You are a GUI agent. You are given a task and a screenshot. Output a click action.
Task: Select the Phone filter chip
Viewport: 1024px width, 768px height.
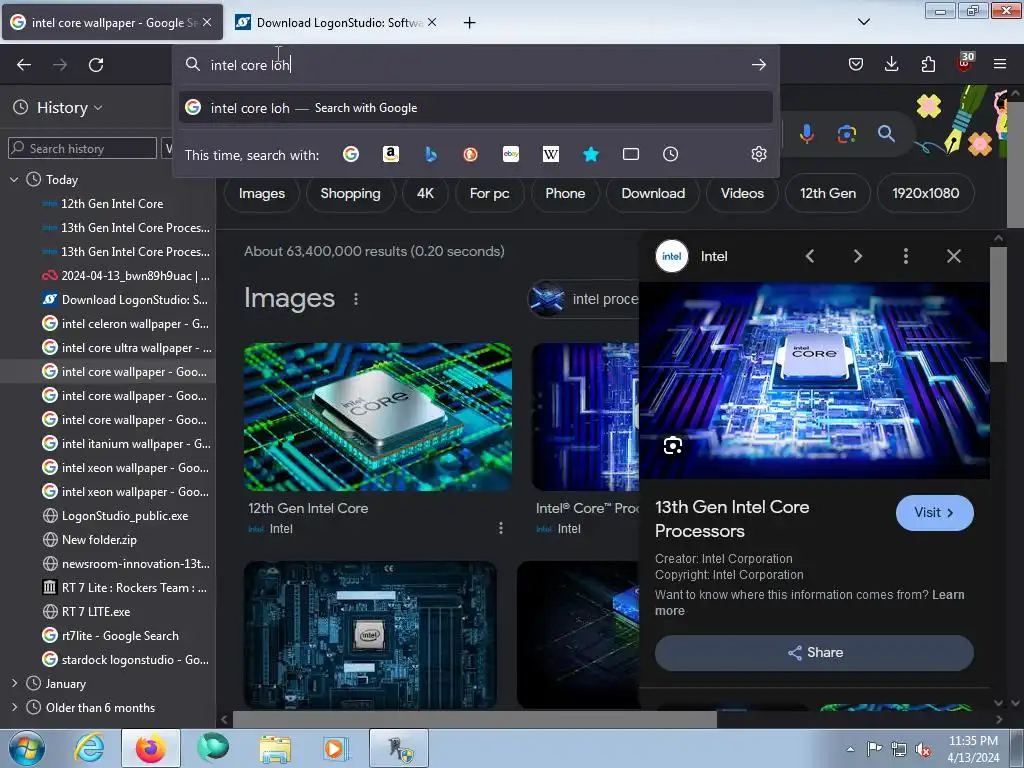(565, 193)
